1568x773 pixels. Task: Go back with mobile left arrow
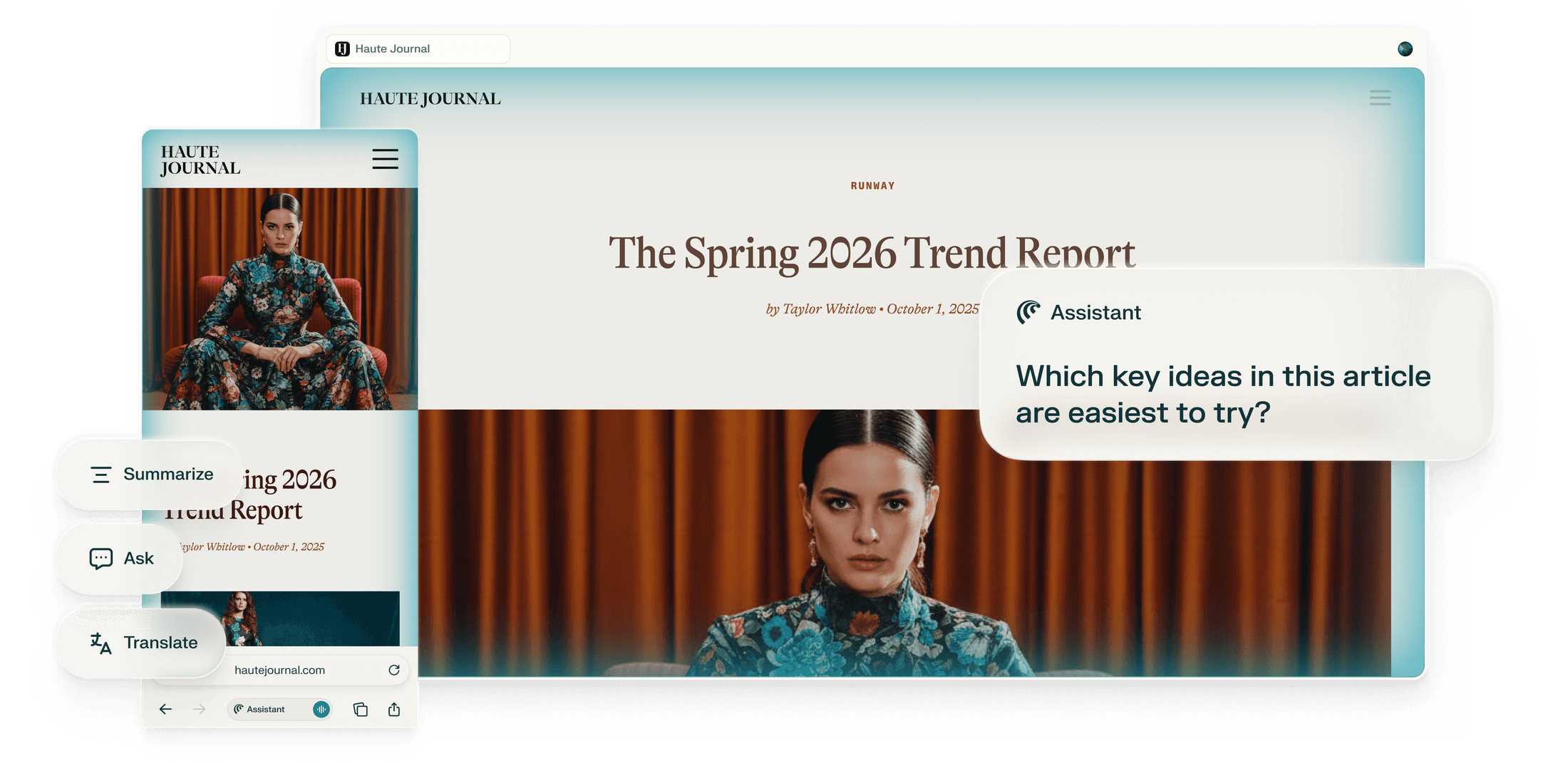point(165,709)
